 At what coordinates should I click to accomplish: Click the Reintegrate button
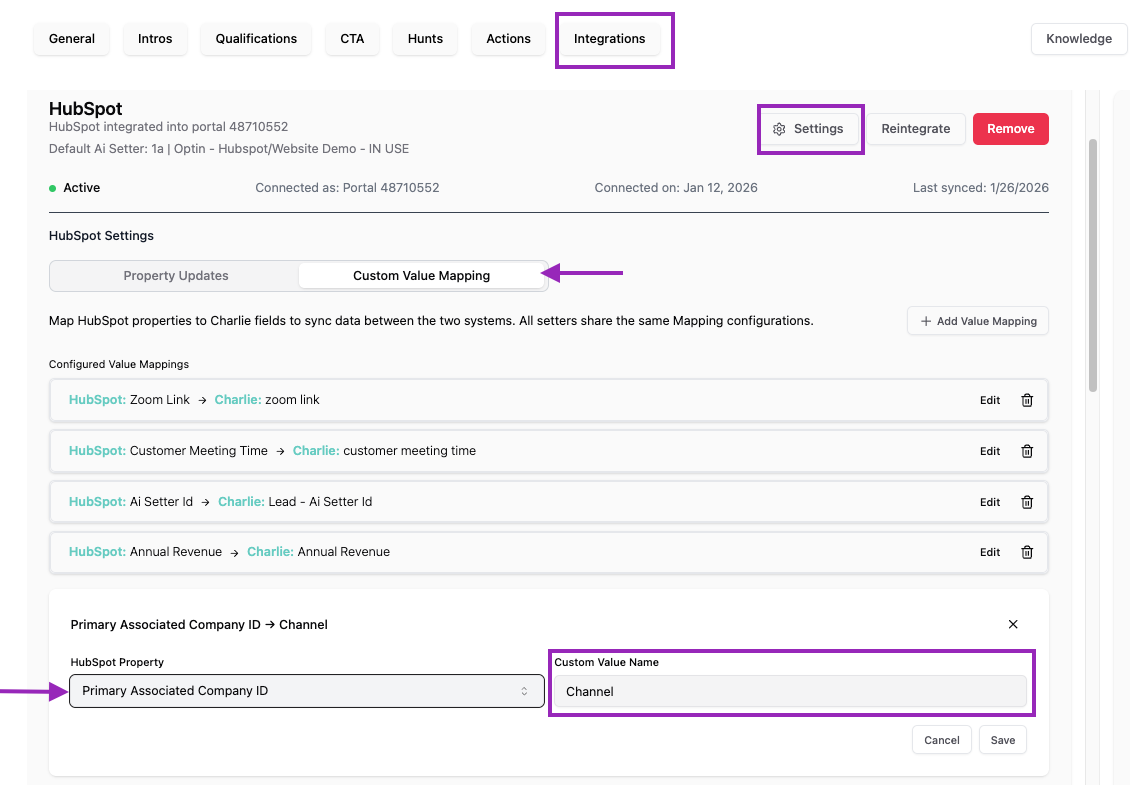point(915,129)
